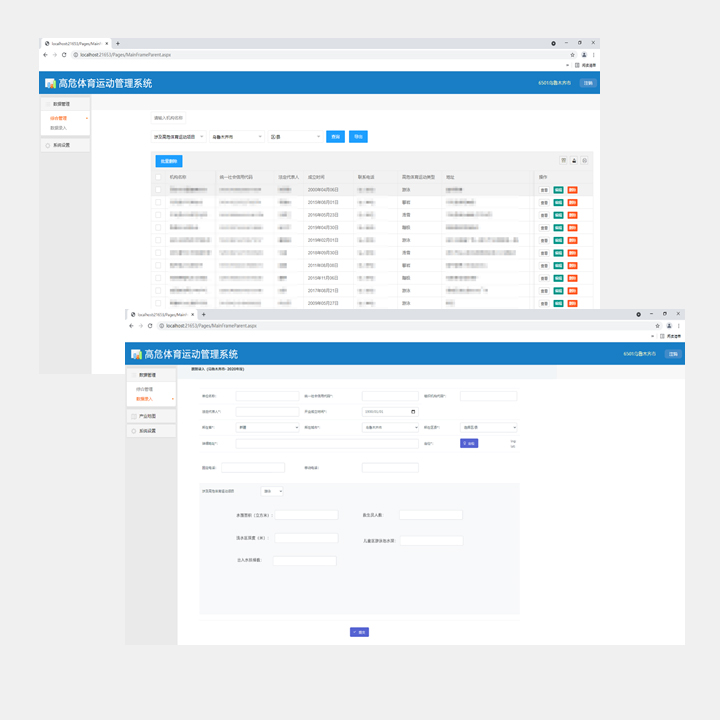
Task: Bookmark star in data entry window
Action: (x=658, y=326)
